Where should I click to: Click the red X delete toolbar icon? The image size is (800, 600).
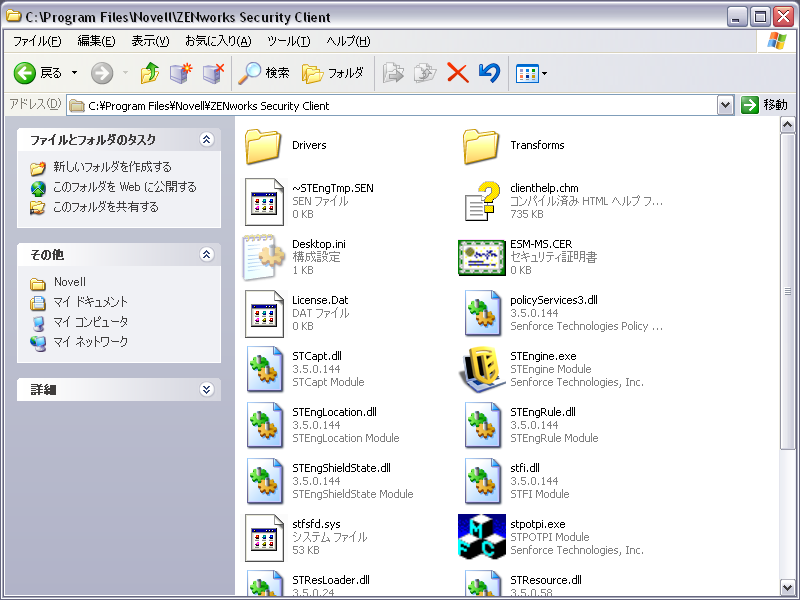[458, 73]
